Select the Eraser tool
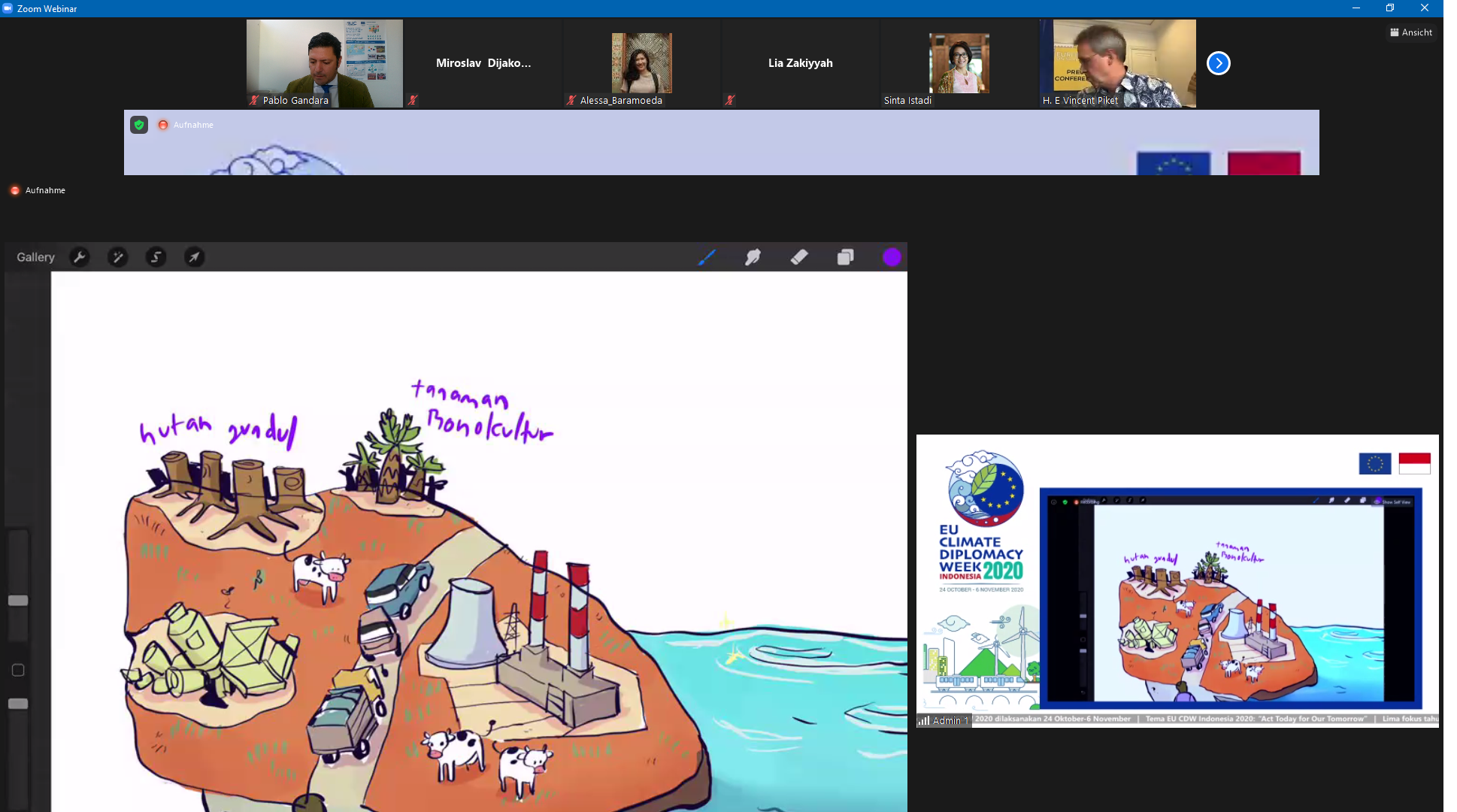This screenshot has width=1457, height=812. pos(799,257)
